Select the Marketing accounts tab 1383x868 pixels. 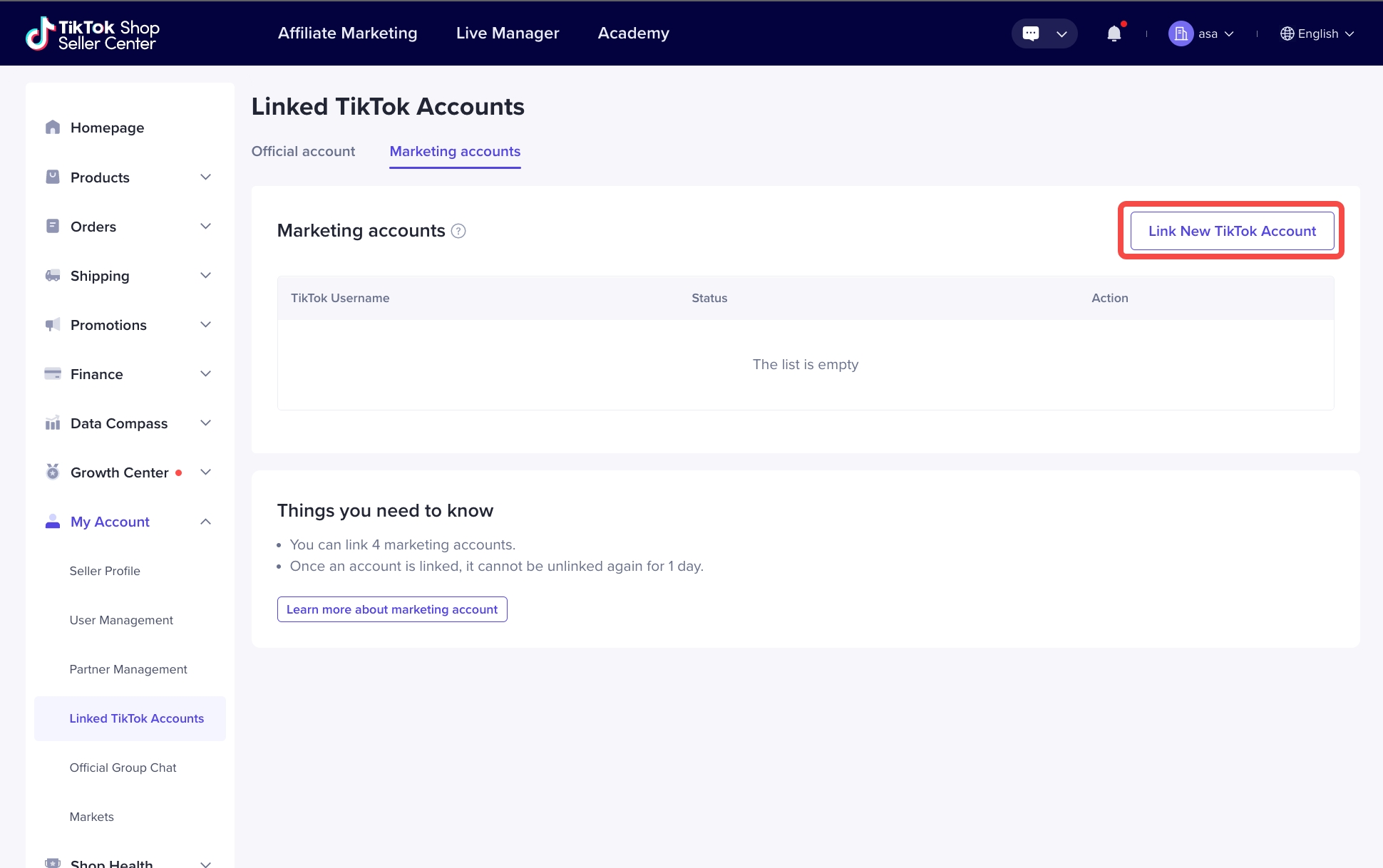tap(455, 151)
